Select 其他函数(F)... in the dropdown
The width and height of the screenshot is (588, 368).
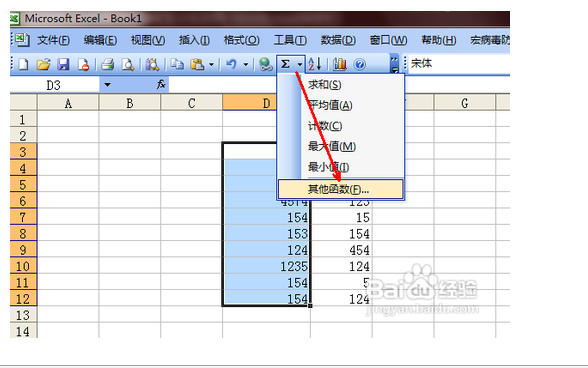340,189
